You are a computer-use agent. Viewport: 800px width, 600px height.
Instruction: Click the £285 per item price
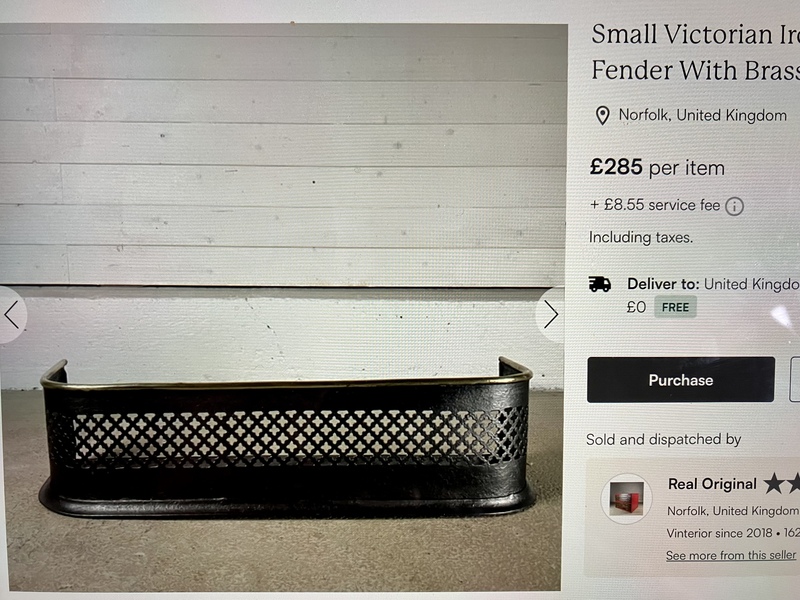[657, 167]
